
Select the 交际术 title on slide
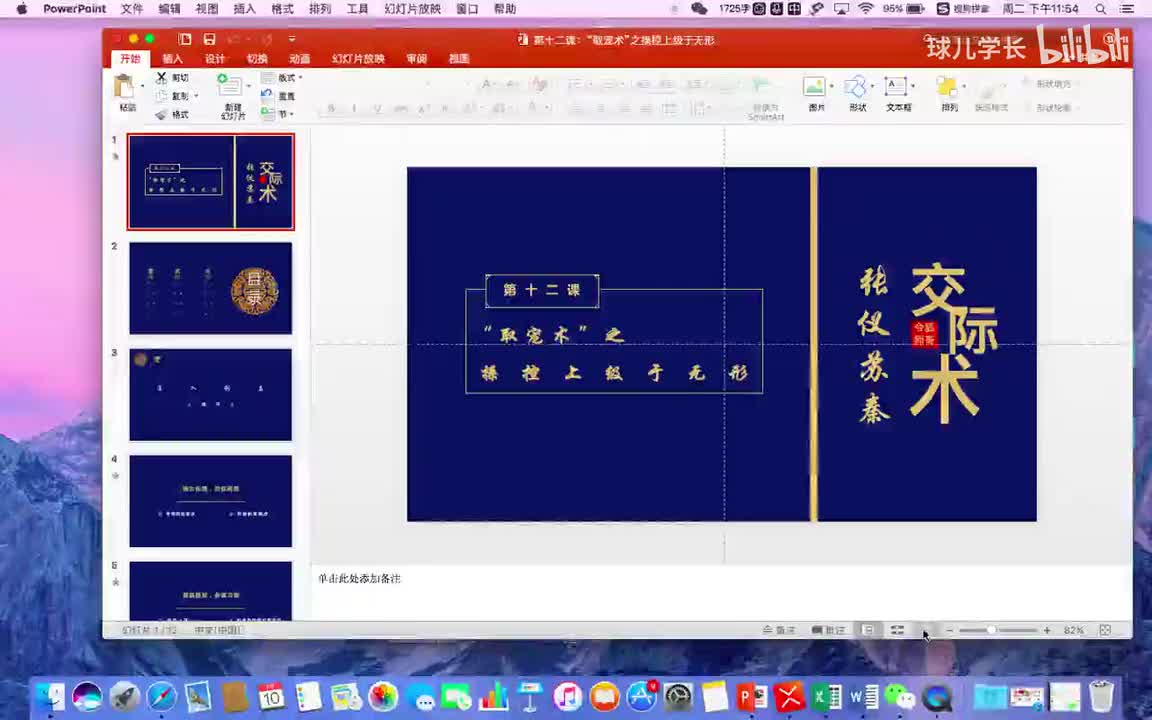pos(953,342)
